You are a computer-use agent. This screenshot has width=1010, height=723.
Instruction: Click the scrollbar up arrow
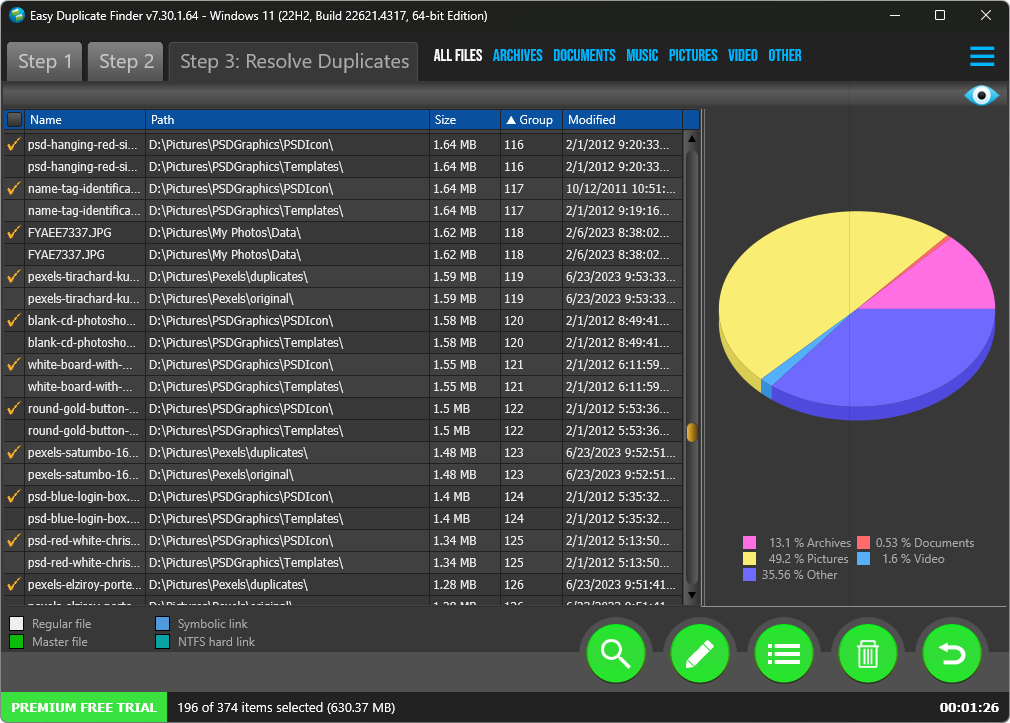[x=692, y=139]
